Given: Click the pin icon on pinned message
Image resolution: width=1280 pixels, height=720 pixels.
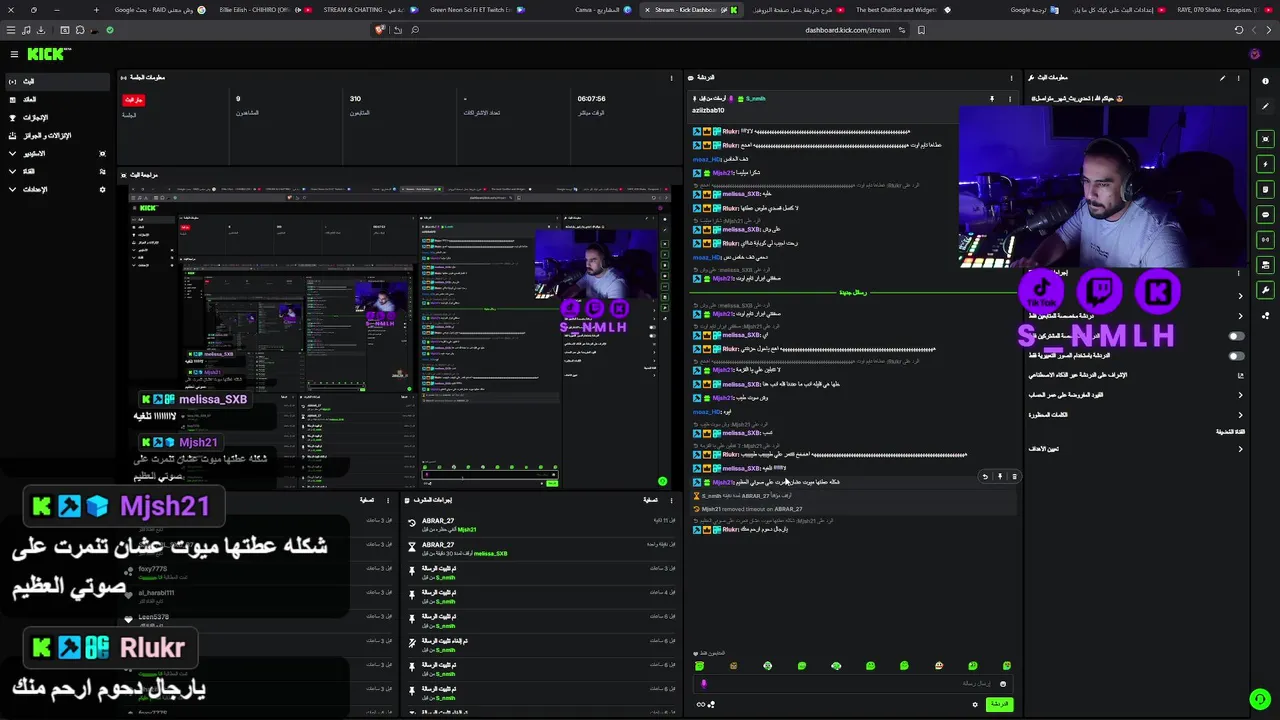Looking at the screenshot, I should coord(991,99).
